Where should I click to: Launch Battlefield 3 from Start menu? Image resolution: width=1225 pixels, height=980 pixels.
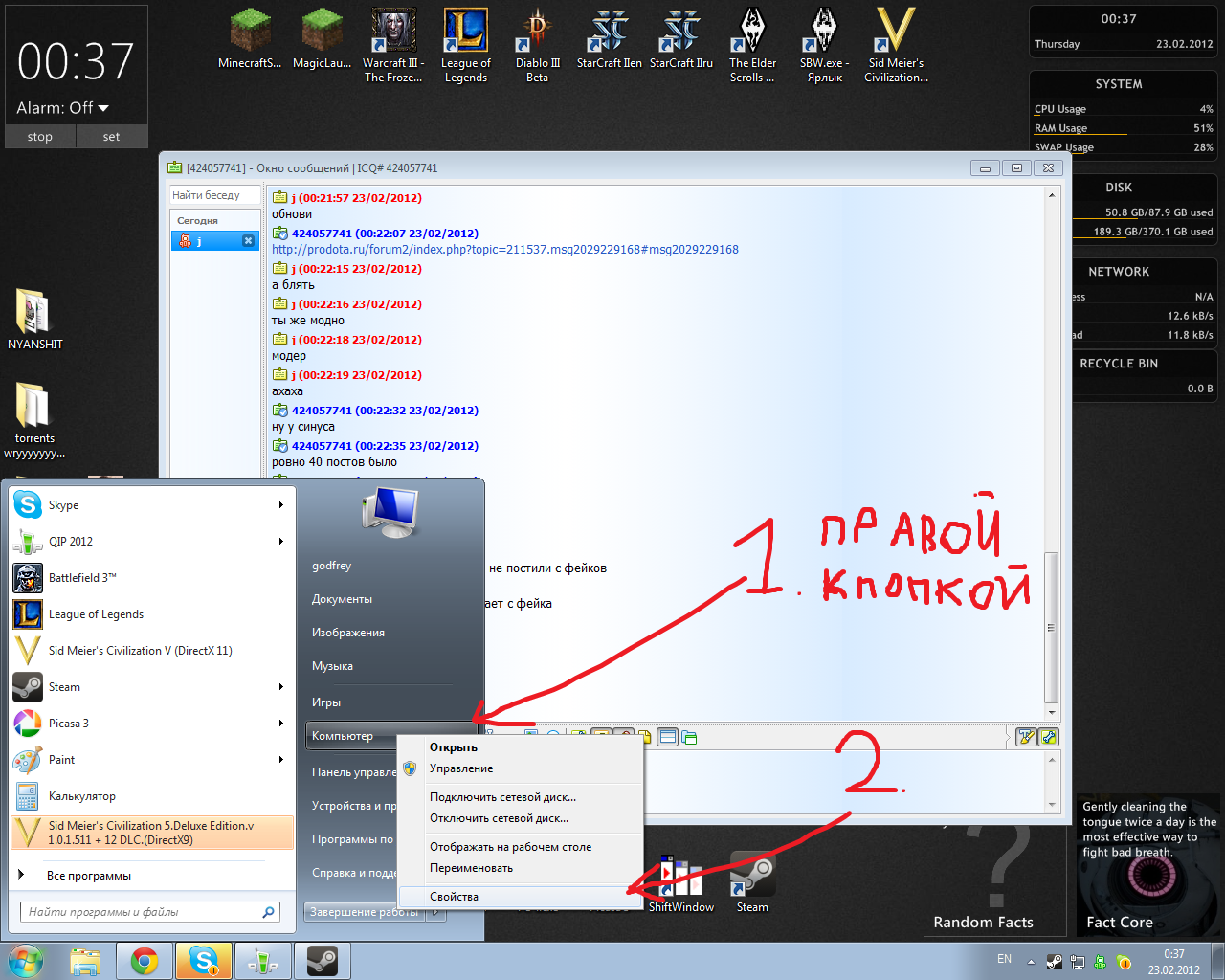[81, 578]
